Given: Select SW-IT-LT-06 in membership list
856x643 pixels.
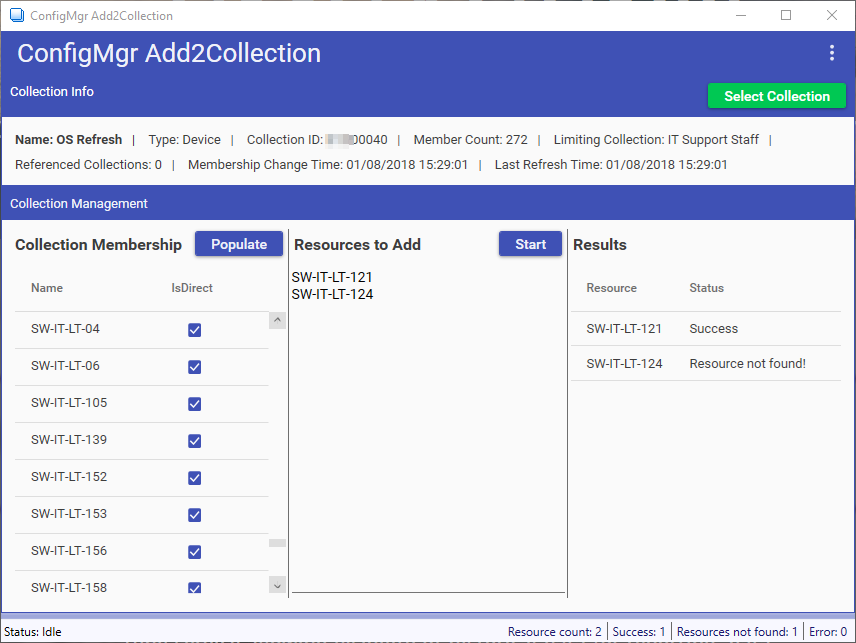Looking at the screenshot, I should click(x=141, y=367).
